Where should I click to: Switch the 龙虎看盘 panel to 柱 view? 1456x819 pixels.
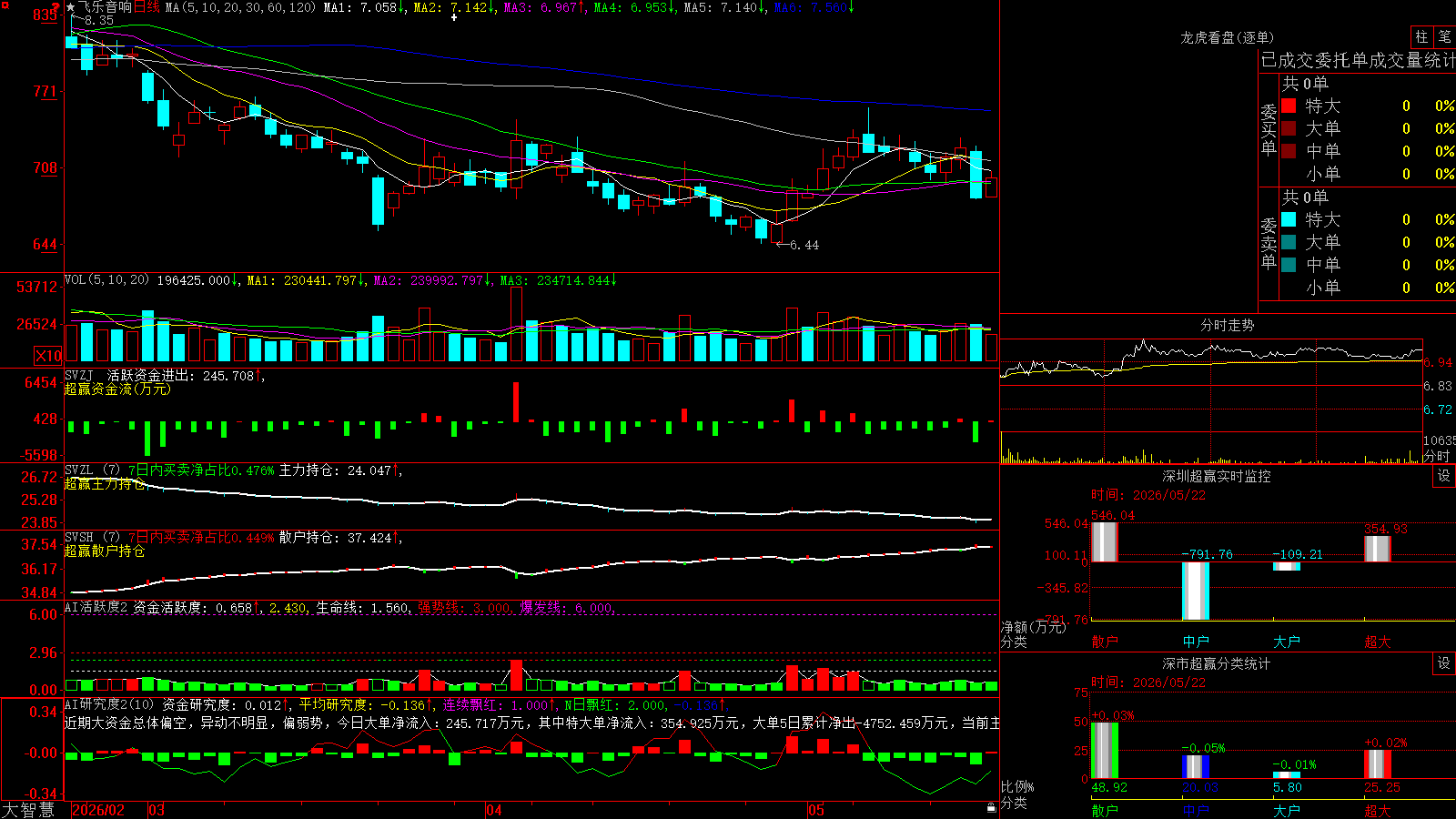[x=1421, y=36]
